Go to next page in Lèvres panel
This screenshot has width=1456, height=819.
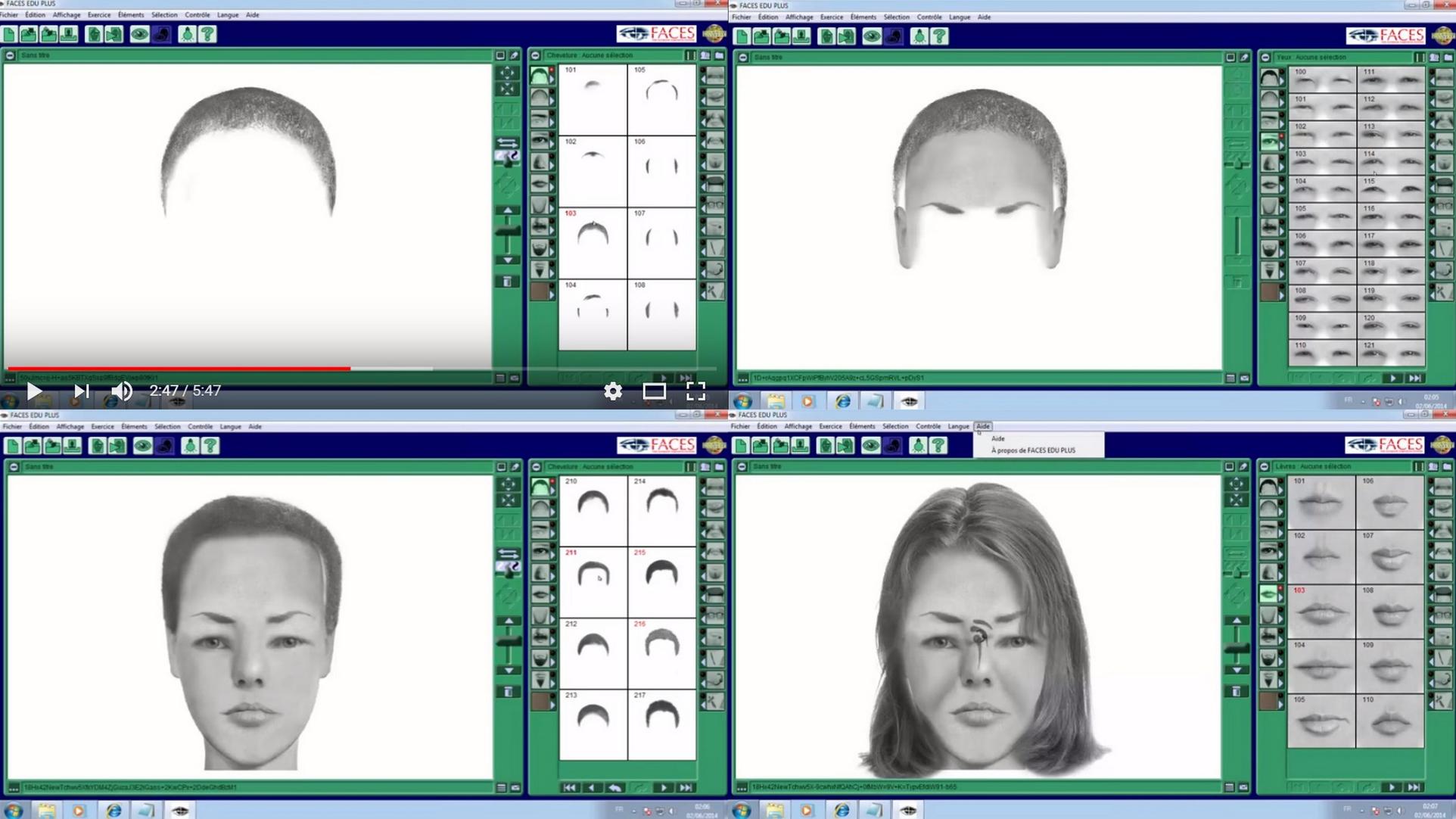(1392, 787)
